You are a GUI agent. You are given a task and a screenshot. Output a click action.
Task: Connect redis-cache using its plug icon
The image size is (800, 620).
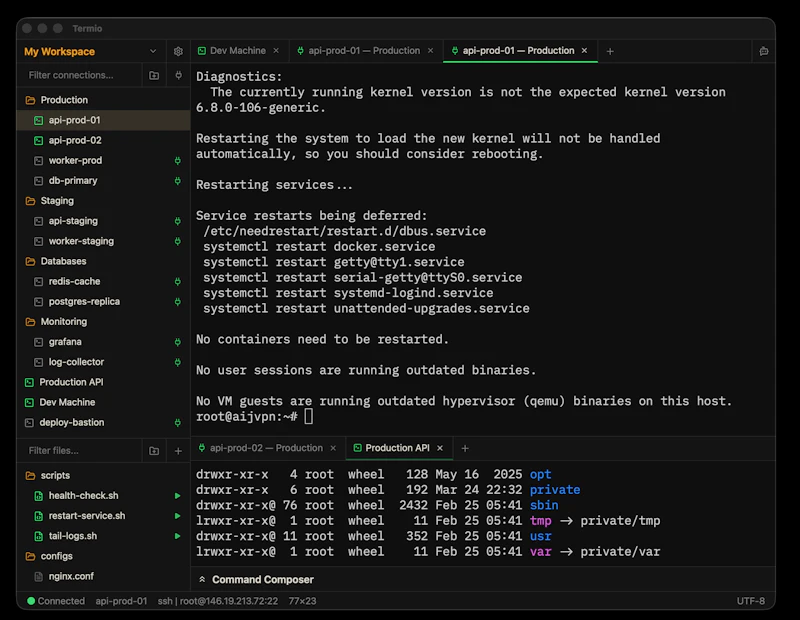pos(178,281)
